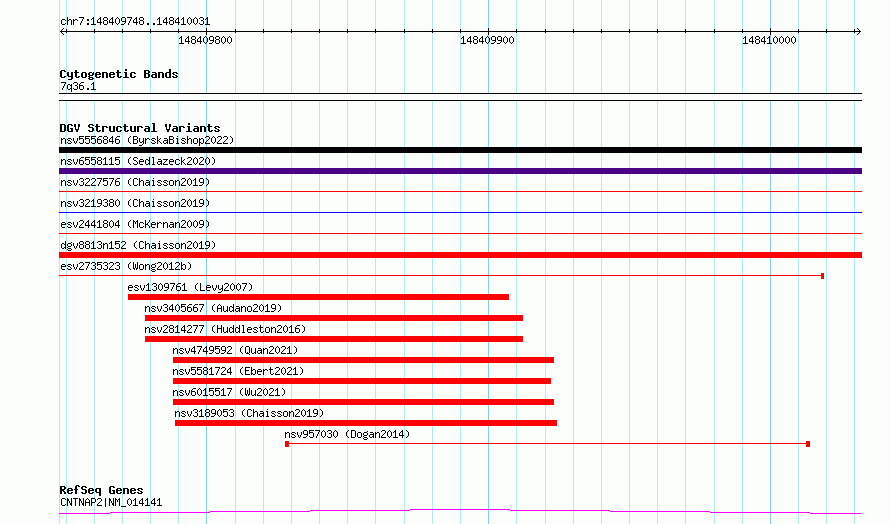Click the ruler's right scroll arrow
The height and width of the screenshot is (524, 890).
[858, 32]
